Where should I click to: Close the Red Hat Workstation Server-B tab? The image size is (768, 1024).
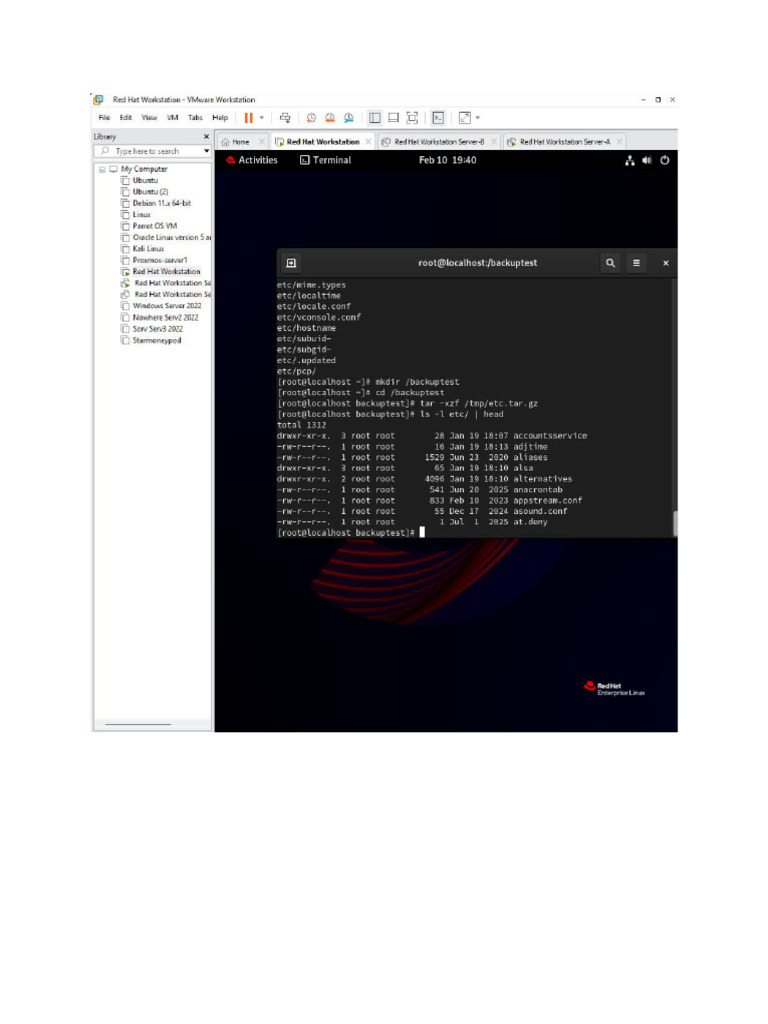(494, 142)
